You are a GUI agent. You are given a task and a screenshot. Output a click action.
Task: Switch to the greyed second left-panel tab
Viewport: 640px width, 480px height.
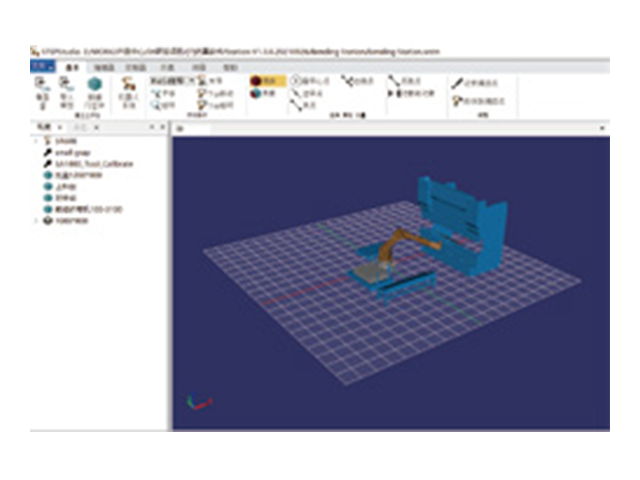pos(80,127)
